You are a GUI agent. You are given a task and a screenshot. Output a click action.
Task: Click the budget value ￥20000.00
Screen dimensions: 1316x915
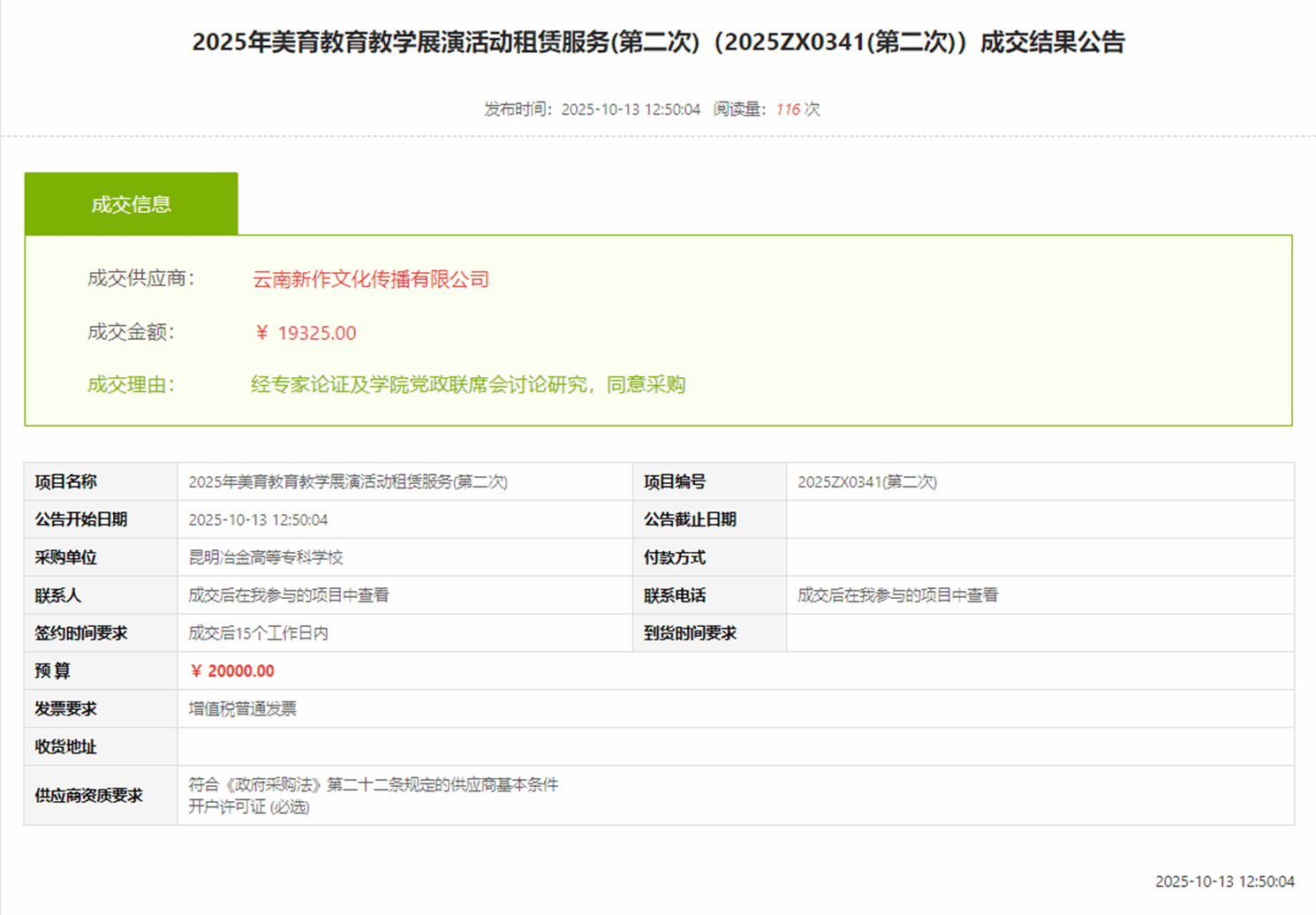click(x=232, y=672)
